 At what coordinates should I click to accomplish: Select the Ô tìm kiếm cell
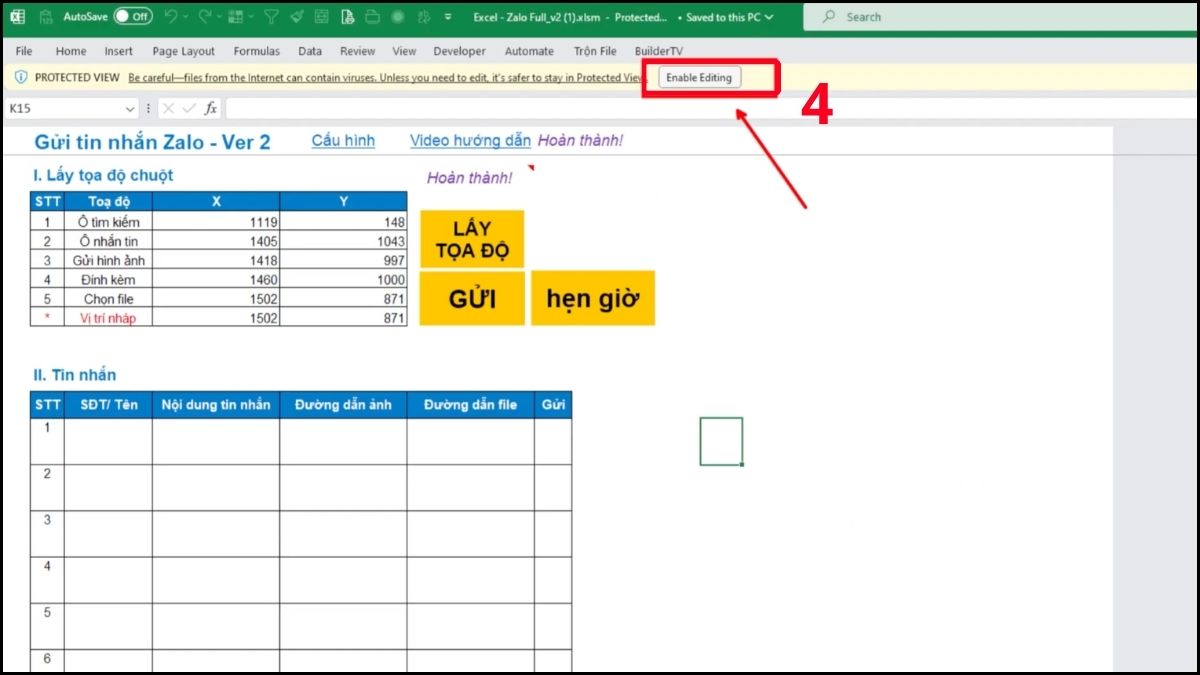click(109, 222)
